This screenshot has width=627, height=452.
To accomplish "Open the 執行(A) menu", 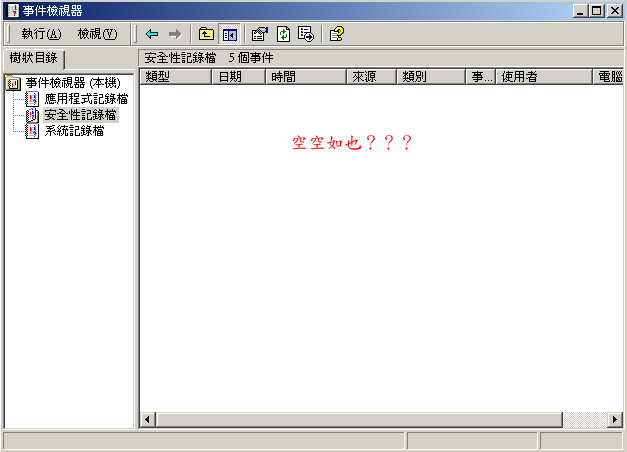I will click(42, 34).
